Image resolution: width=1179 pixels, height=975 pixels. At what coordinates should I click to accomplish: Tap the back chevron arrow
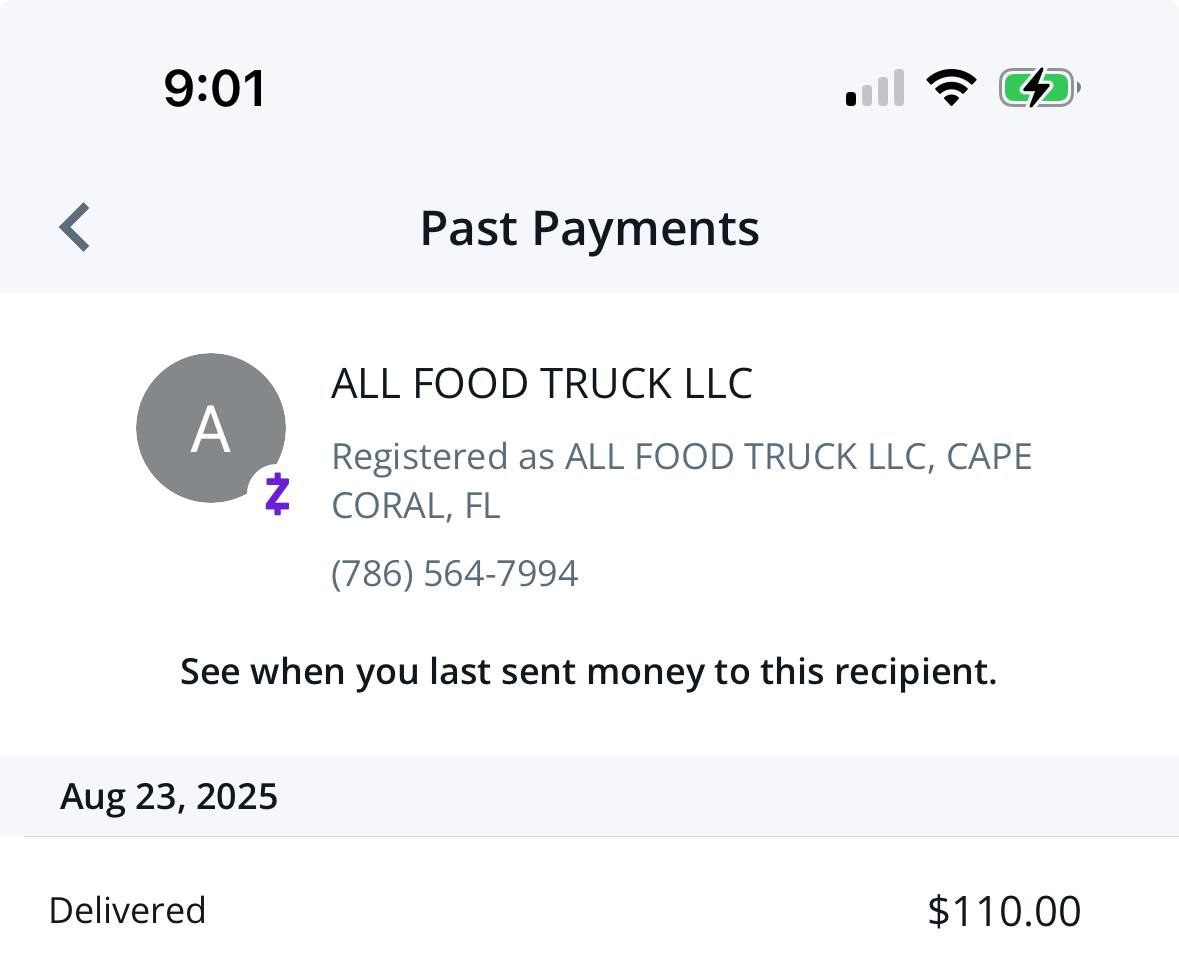75,227
